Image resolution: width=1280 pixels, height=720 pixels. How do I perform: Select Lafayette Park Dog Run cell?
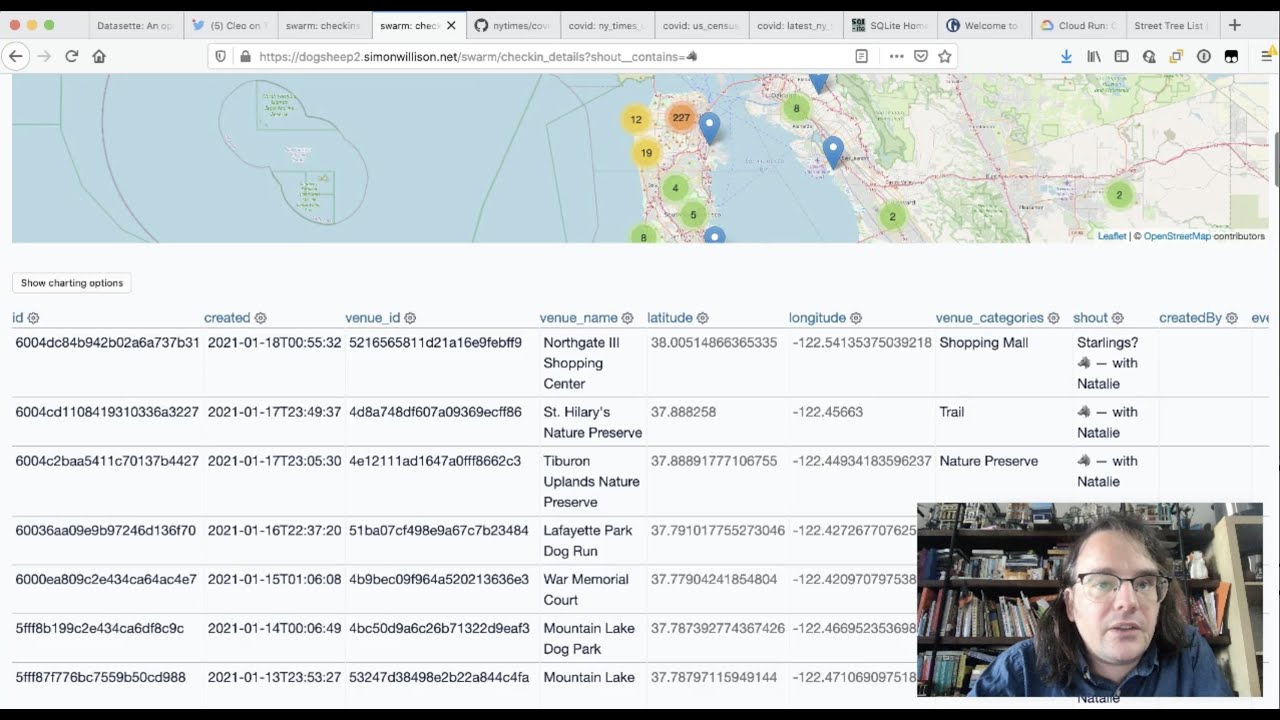593,541
